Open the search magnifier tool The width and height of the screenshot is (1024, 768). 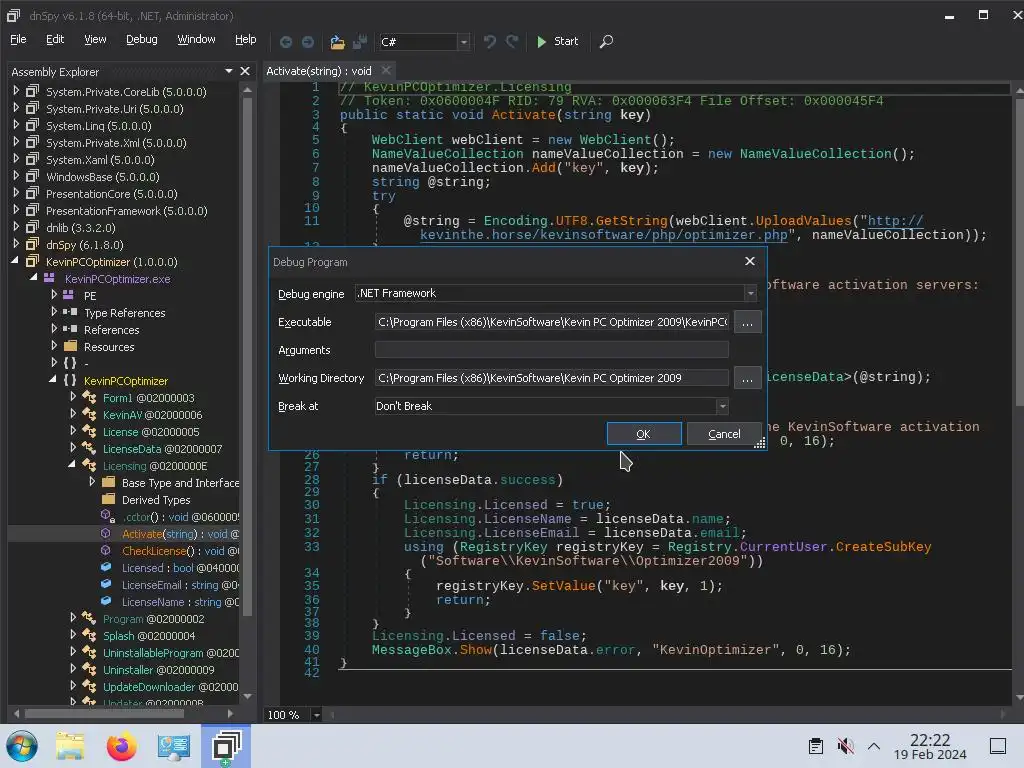point(606,42)
